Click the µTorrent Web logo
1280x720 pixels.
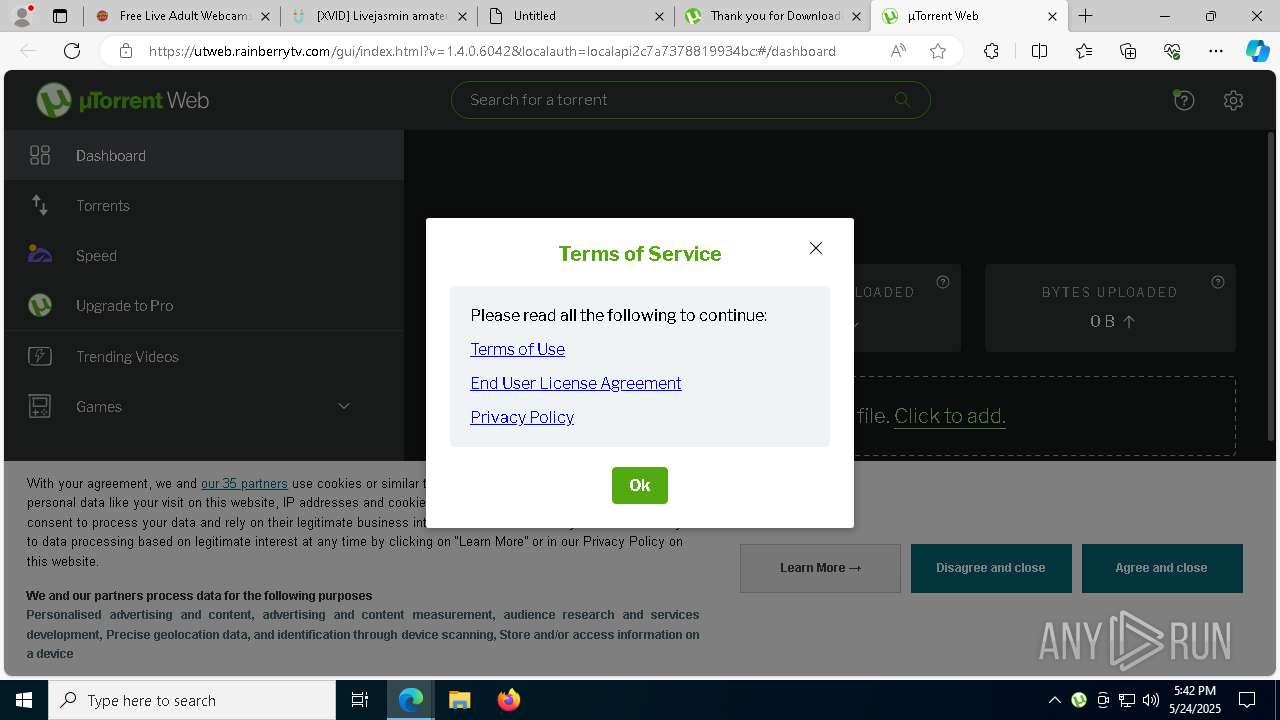click(122, 100)
